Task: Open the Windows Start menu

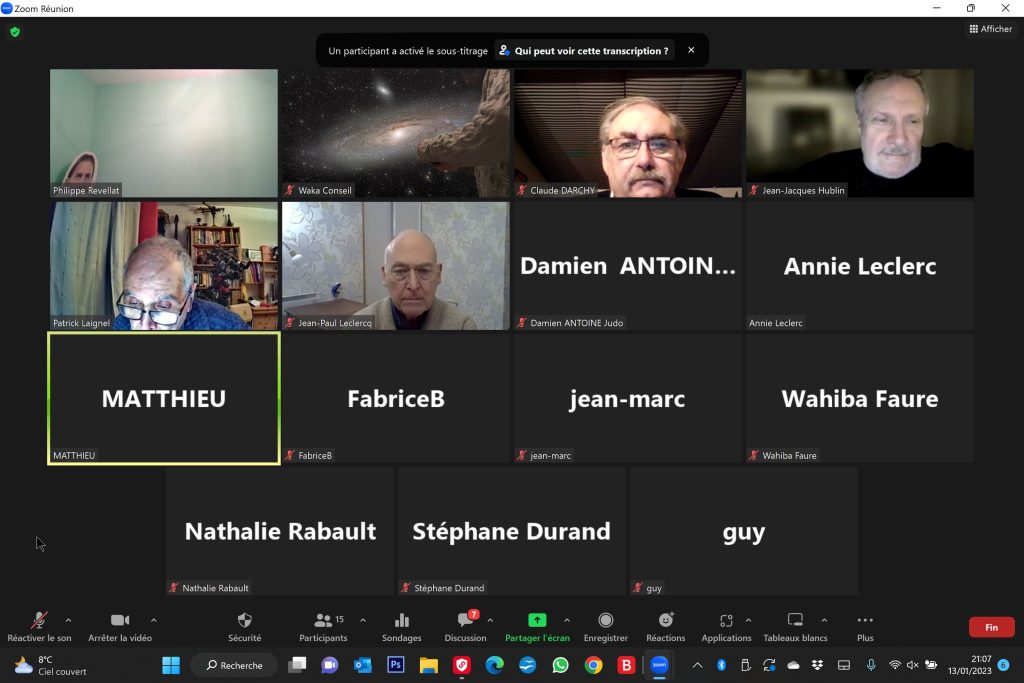Action: [x=171, y=665]
